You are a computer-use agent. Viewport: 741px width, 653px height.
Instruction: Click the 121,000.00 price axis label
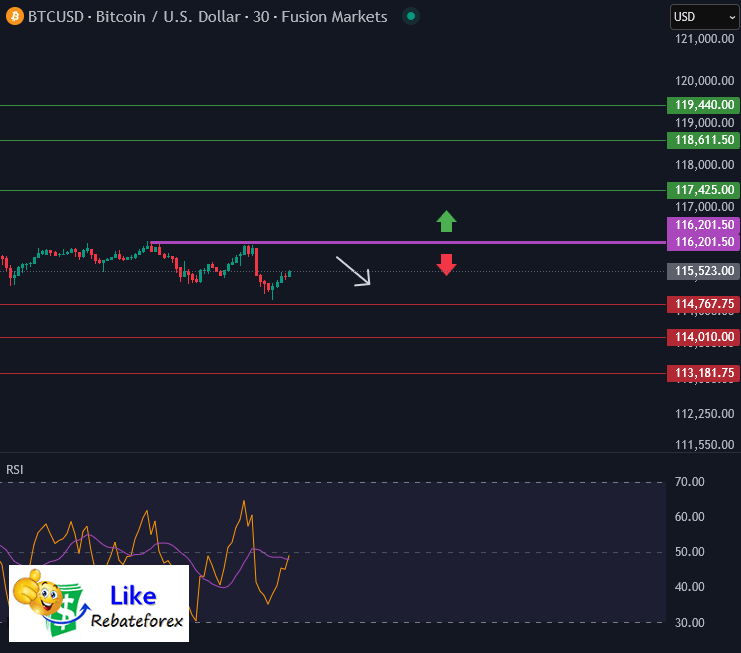click(705, 39)
